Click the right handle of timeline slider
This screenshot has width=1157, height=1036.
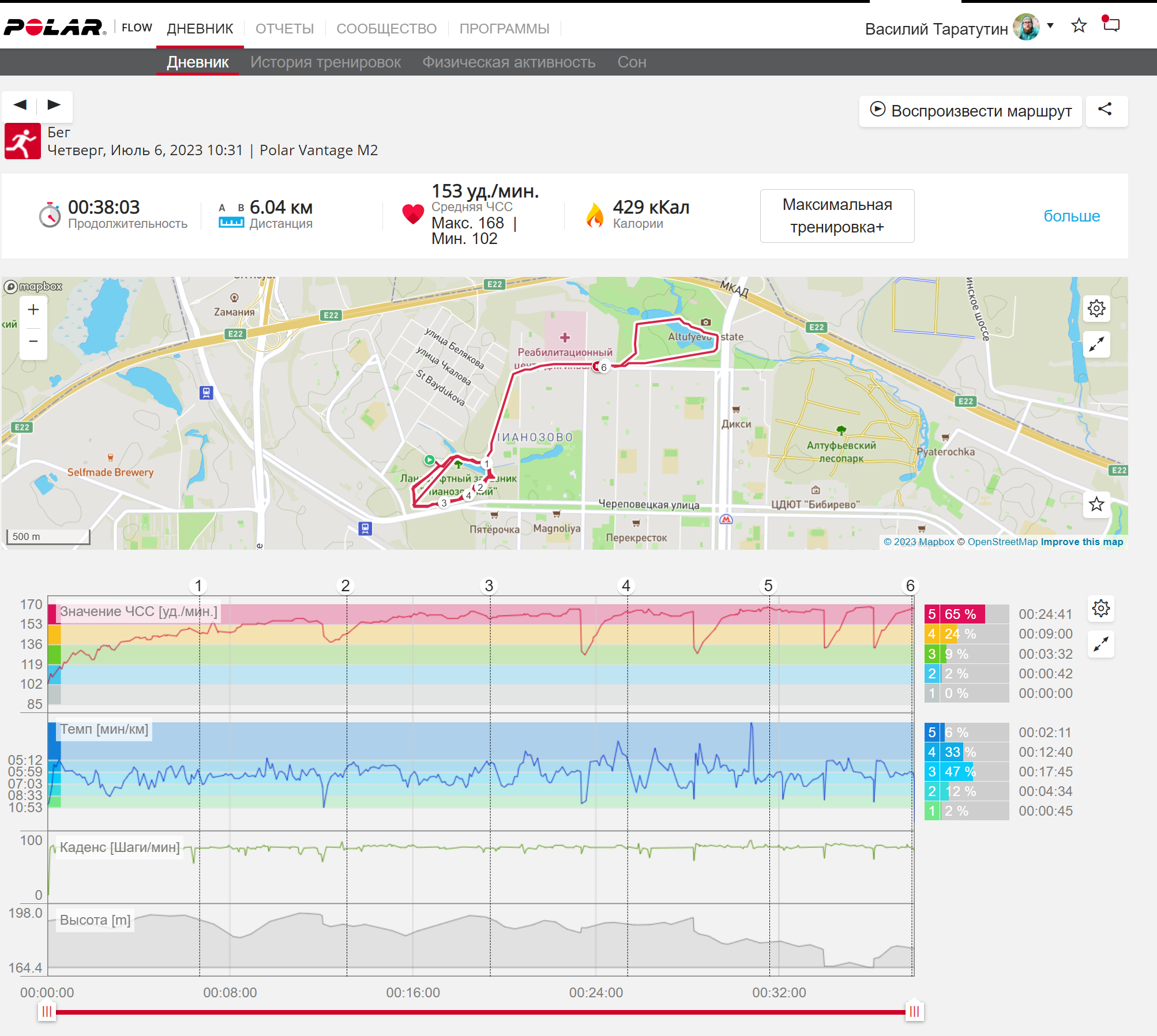point(914,1011)
